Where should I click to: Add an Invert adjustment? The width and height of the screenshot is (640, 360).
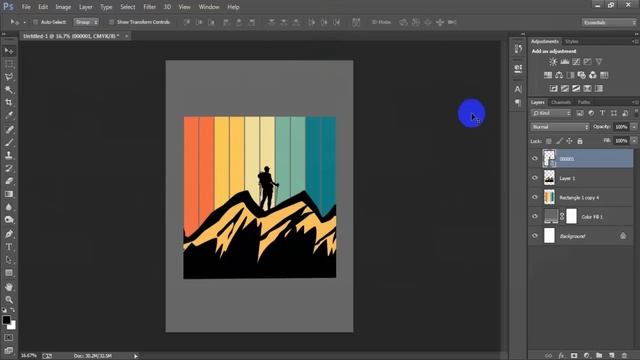553,89
